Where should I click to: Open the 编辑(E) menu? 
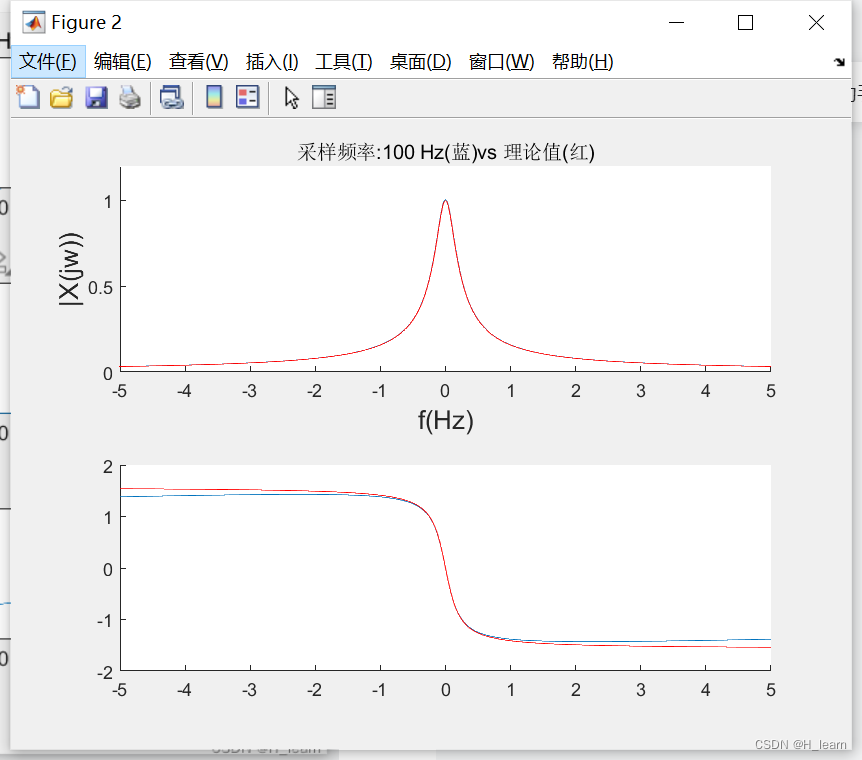pyautogui.click(x=122, y=62)
